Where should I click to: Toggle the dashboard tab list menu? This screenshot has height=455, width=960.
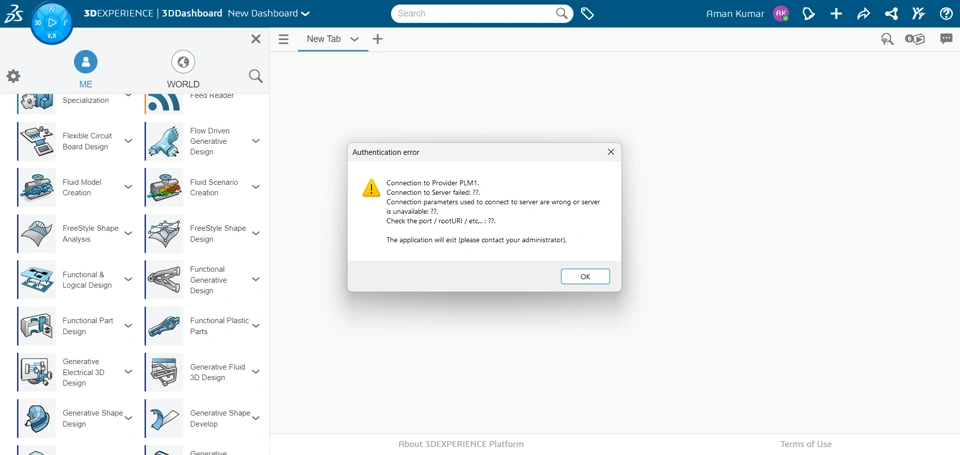point(284,39)
